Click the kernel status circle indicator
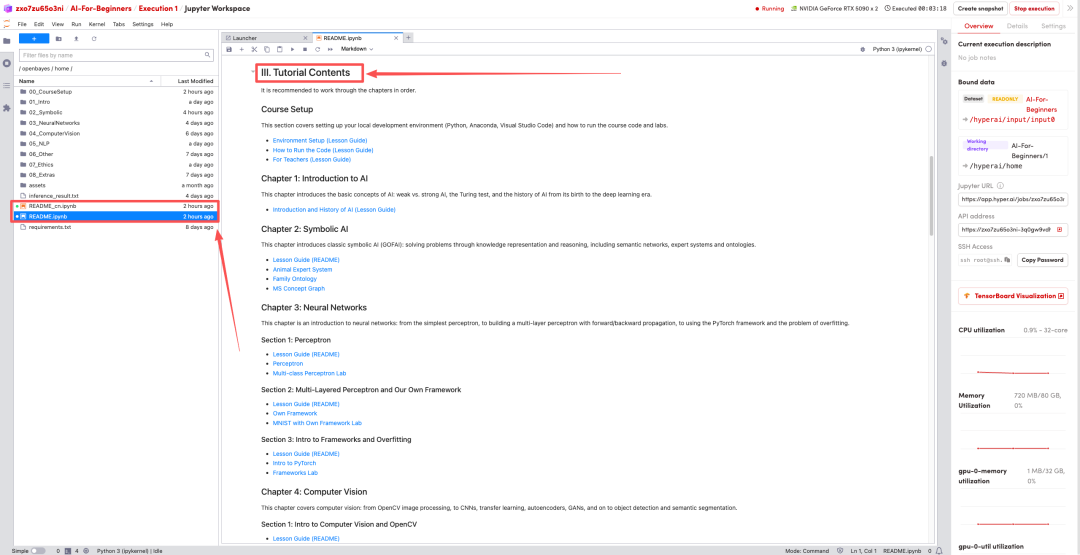The height and width of the screenshot is (555, 1080). click(x=928, y=50)
